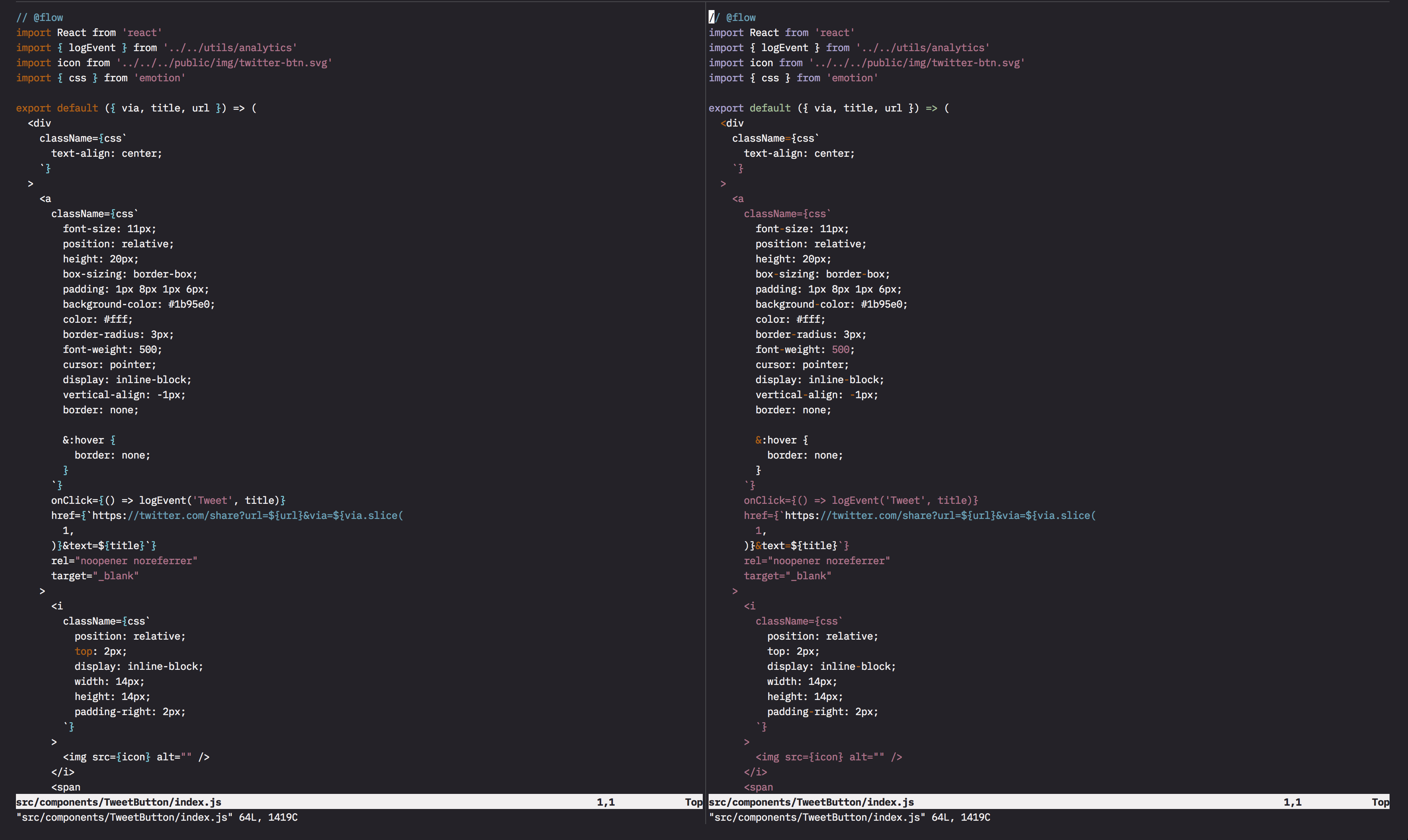
Task: Click the 'emotion' import string
Action: [x=160, y=78]
